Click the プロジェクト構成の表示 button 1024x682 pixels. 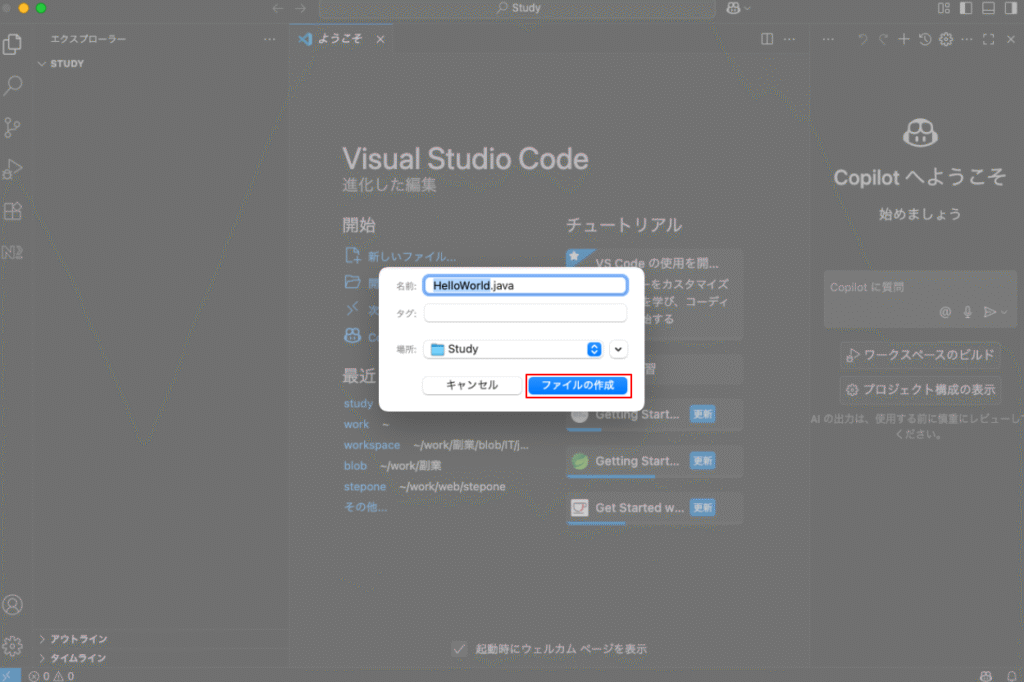[920, 390]
